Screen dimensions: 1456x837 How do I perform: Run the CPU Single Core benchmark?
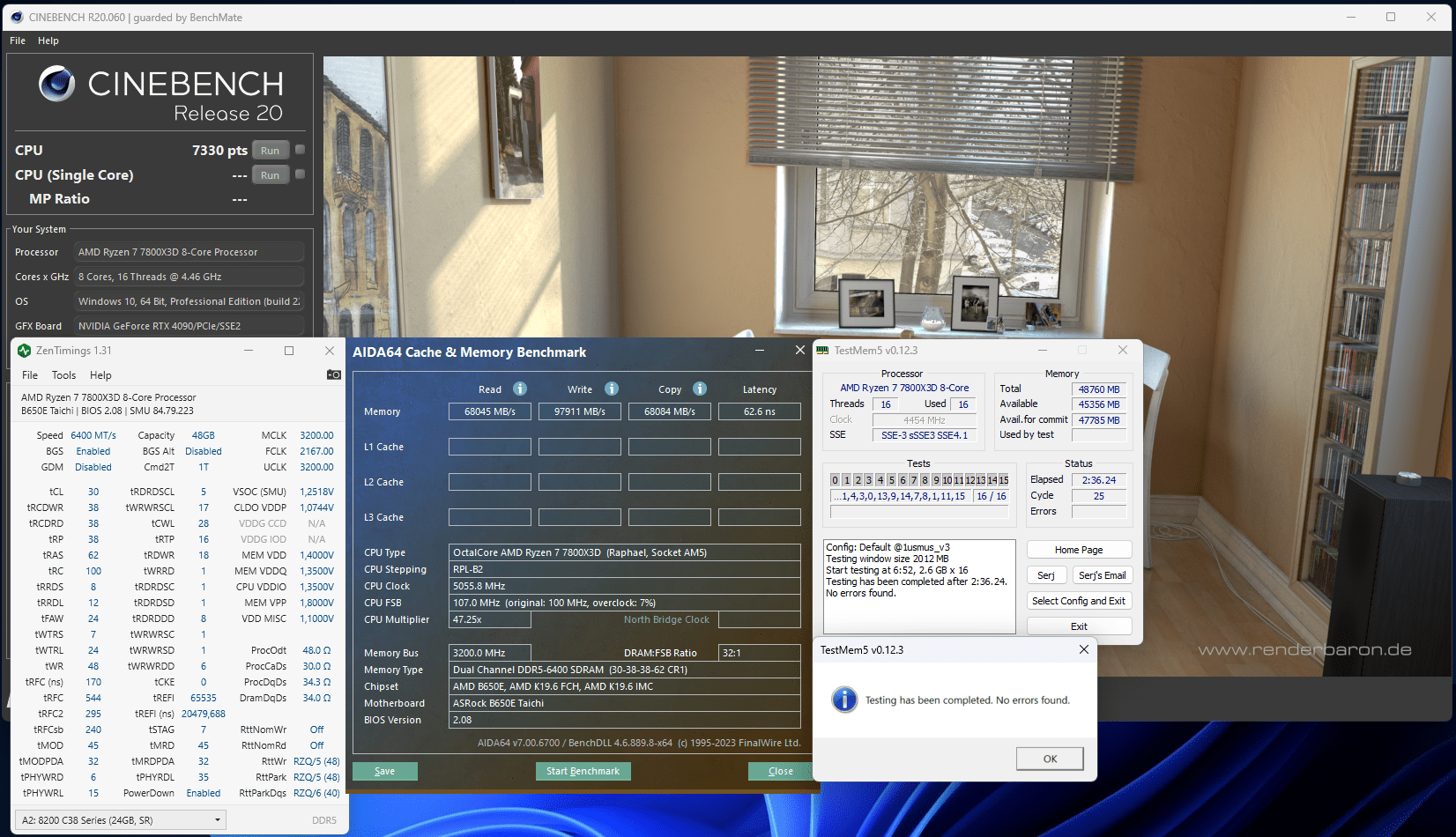pyautogui.click(x=271, y=175)
